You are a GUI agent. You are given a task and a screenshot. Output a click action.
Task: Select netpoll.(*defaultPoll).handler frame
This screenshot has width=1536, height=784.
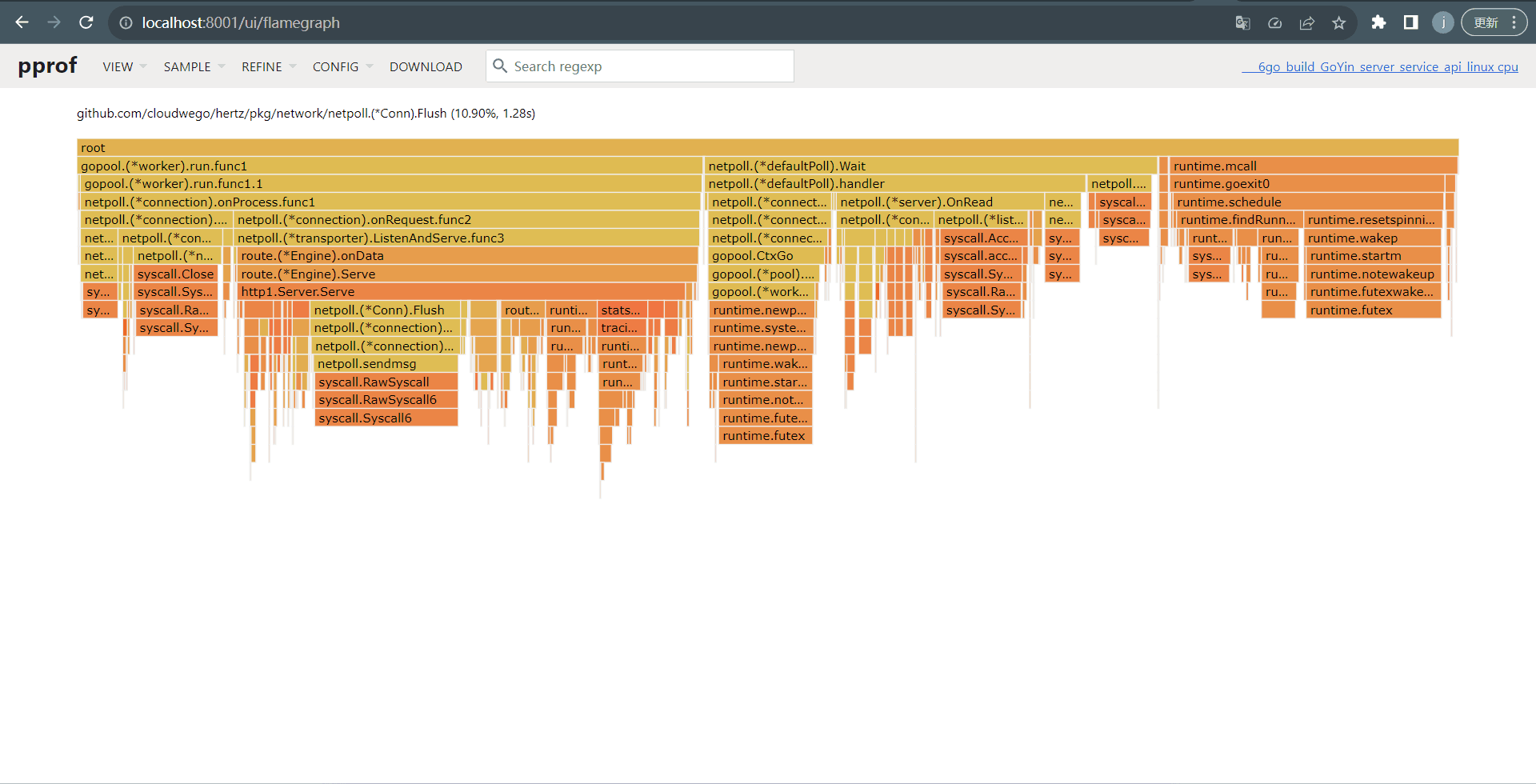pos(894,183)
